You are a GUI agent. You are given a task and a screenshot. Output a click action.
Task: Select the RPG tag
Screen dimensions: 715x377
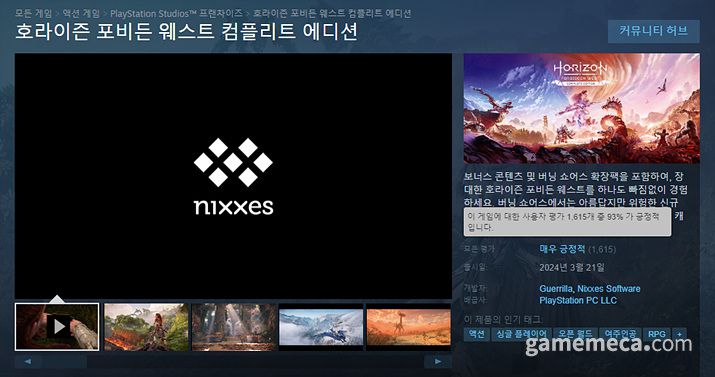point(657,334)
